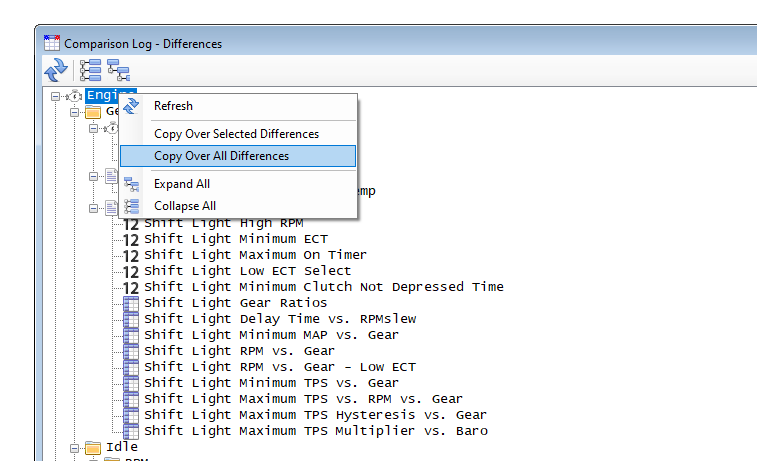This screenshot has width=757, height=461.
Task: Choose Copy Over Selected Differences from menu
Action: point(236,134)
